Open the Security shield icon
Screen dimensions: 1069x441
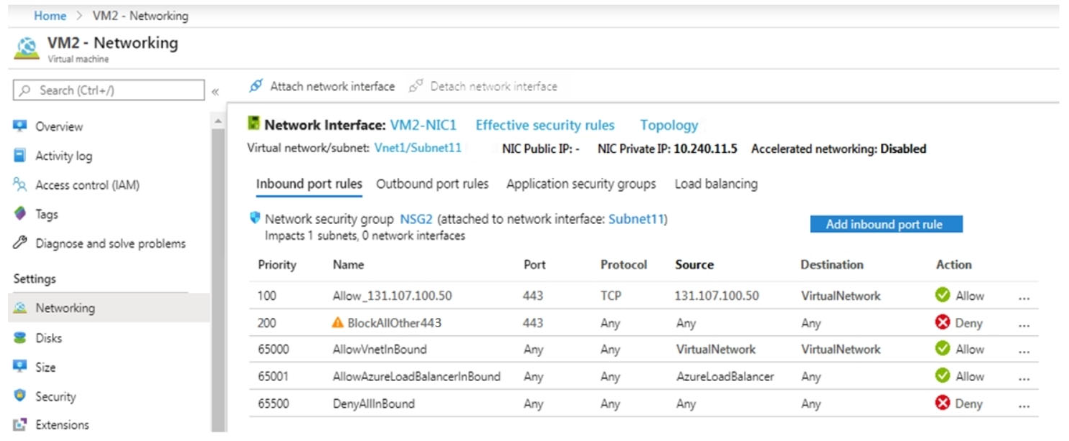coord(20,396)
